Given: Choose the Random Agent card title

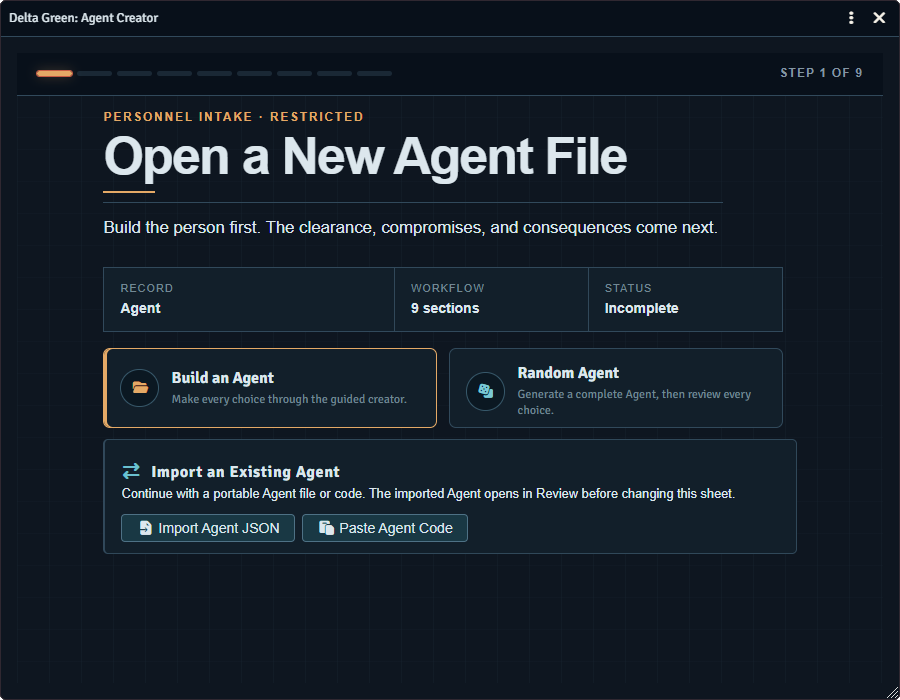Looking at the screenshot, I should pyautogui.click(x=568, y=373).
